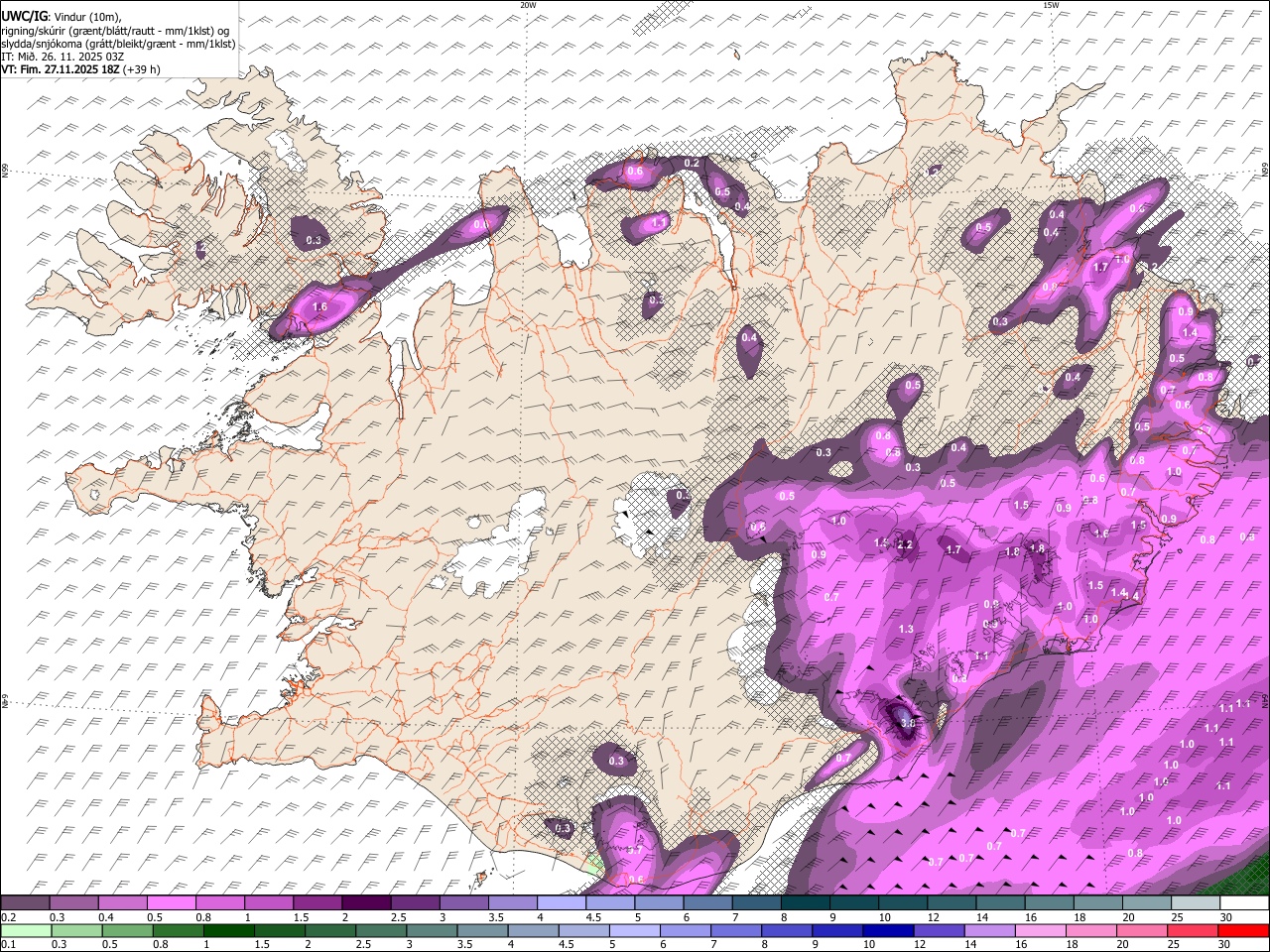Click the dark purple 0.2 swatch in the upper legend row

tap(25, 903)
